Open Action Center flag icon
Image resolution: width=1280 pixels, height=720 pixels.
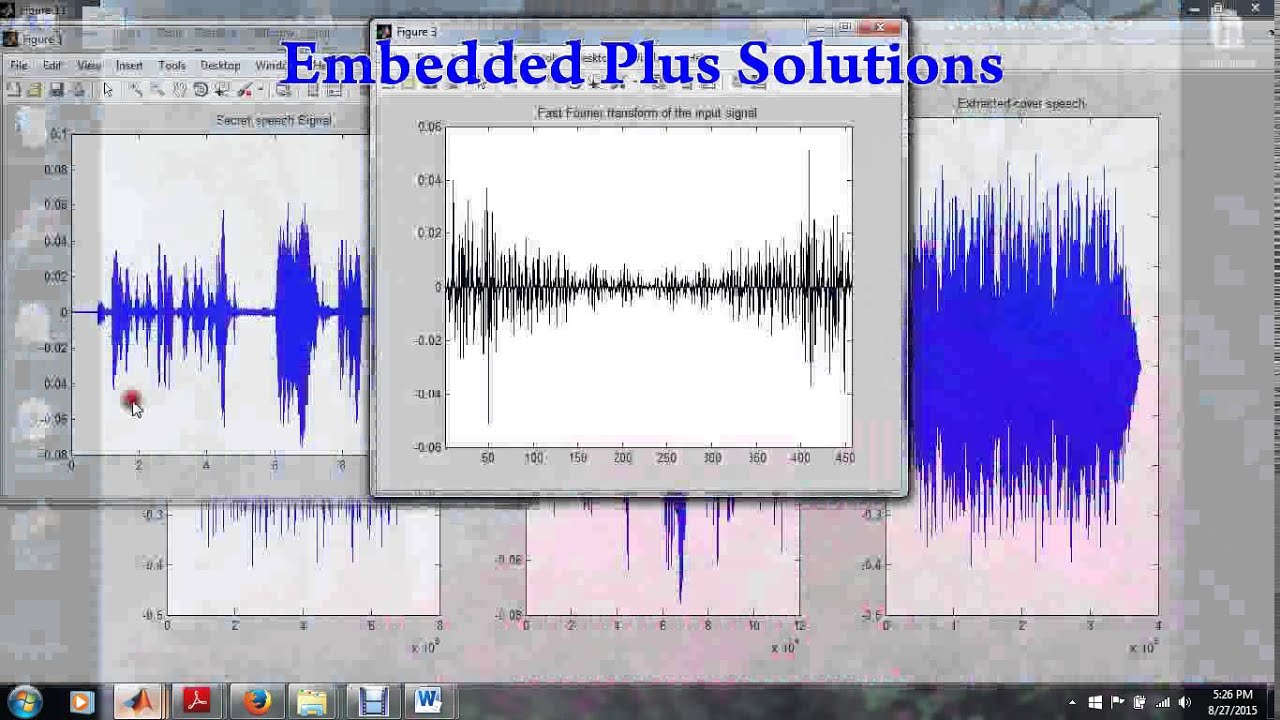pyautogui.click(x=1117, y=702)
